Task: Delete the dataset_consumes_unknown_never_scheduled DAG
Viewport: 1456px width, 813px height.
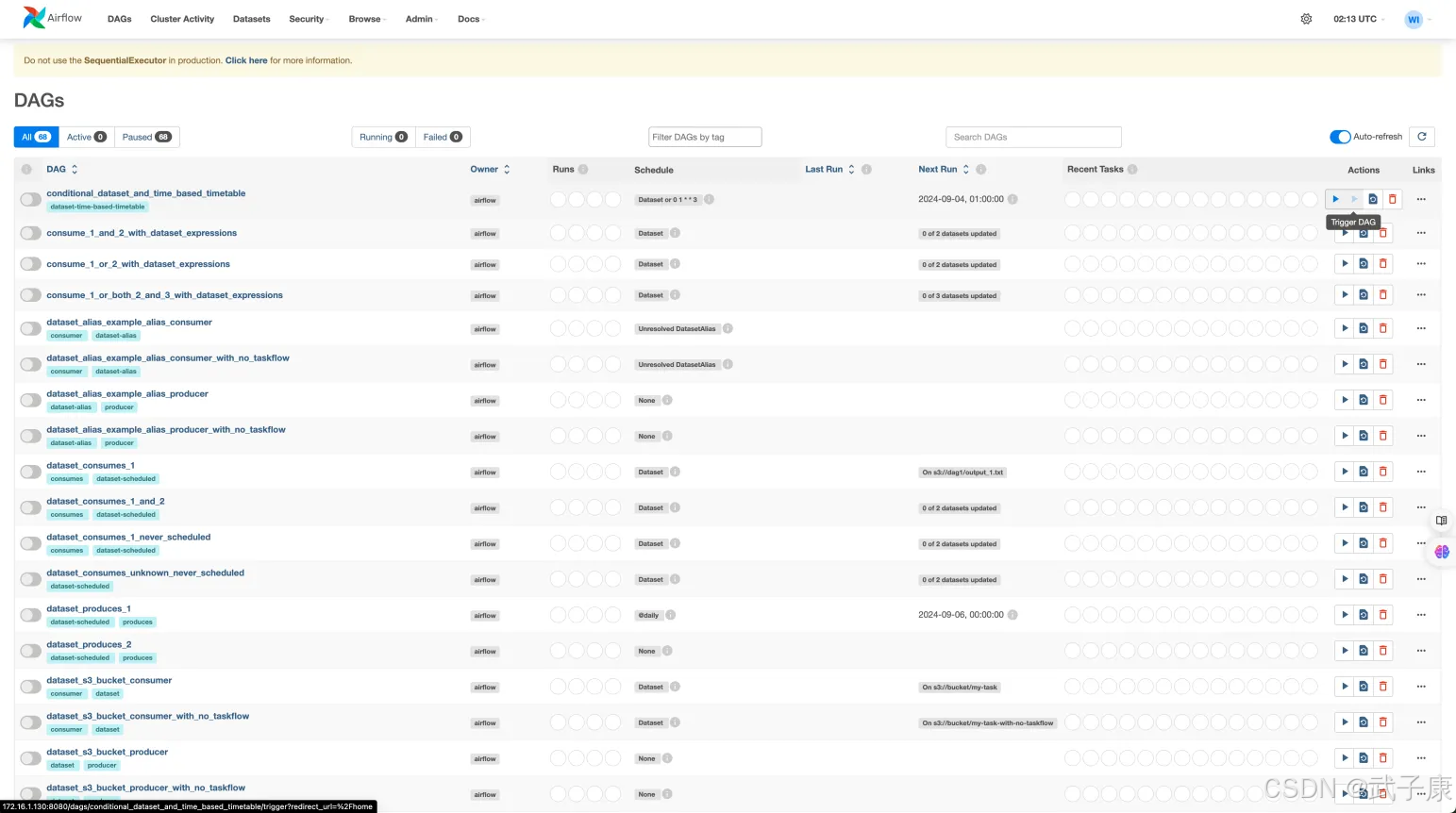Action: pos(1383,579)
